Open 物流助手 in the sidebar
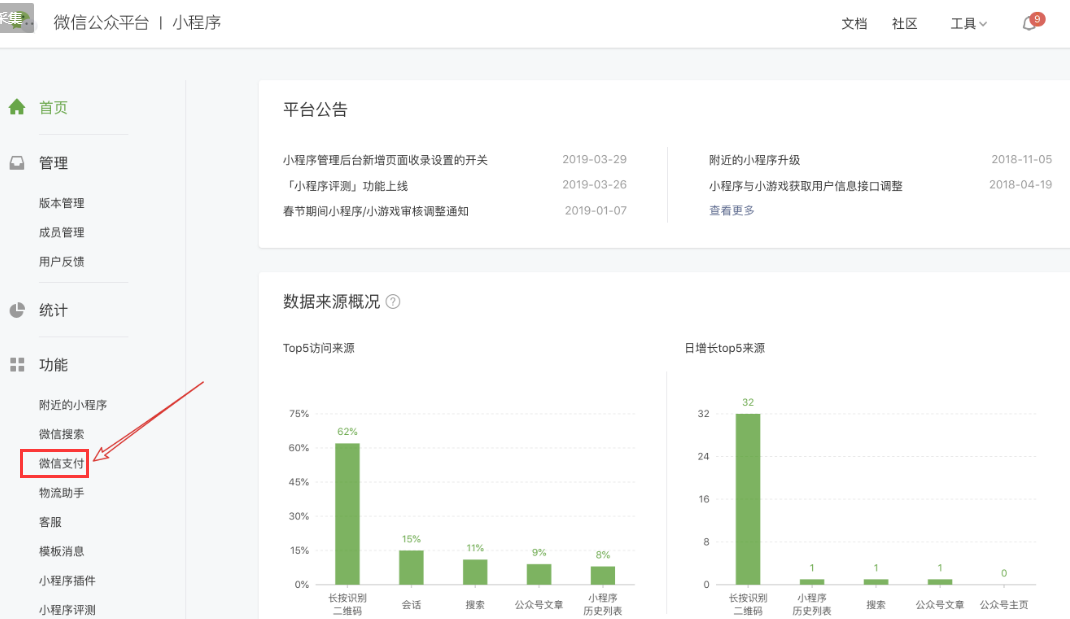Screen dimensions: 1070x619 pyautogui.click(x=61, y=493)
